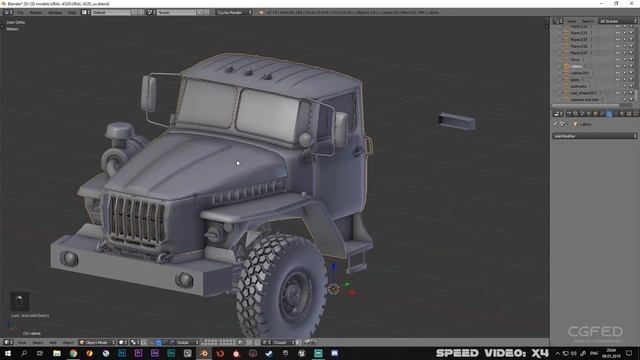Open the viewport shading dropdown
This screenshot has width=640, height=360.
pyautogui.click(x=123, y=342)
